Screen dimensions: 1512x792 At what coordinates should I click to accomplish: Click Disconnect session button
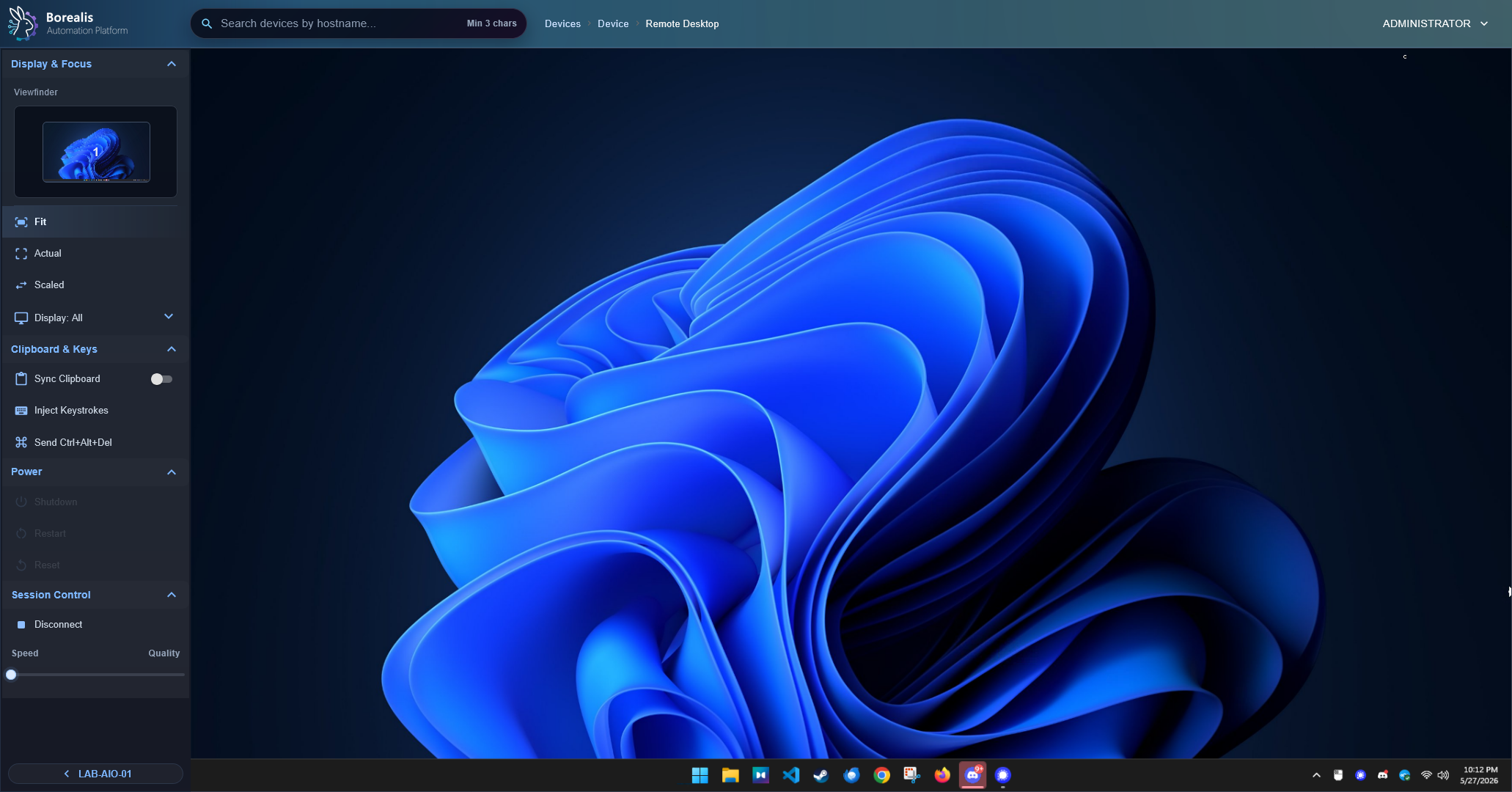95,624
